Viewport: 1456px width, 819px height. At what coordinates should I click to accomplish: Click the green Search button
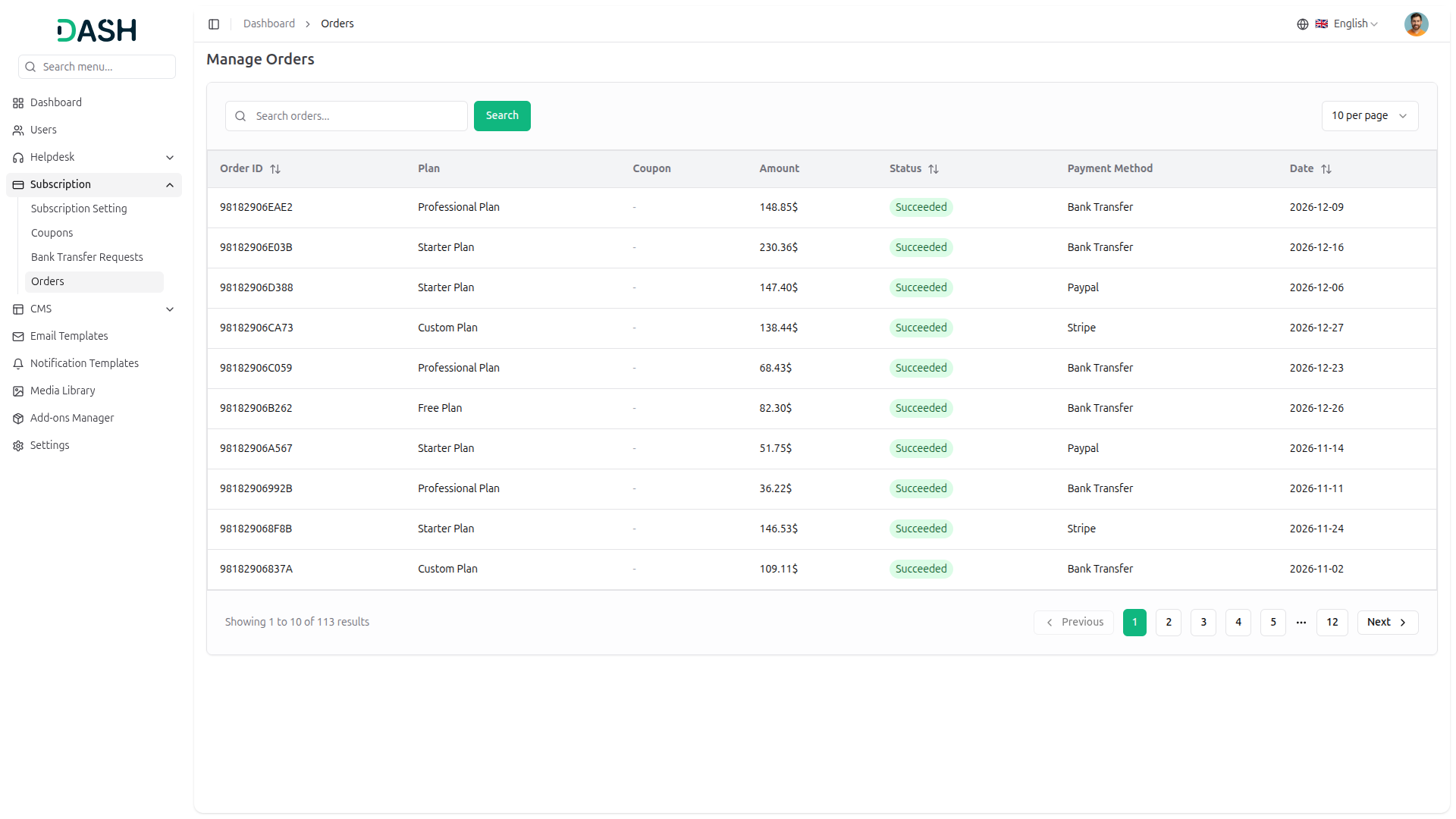[501, 116]
